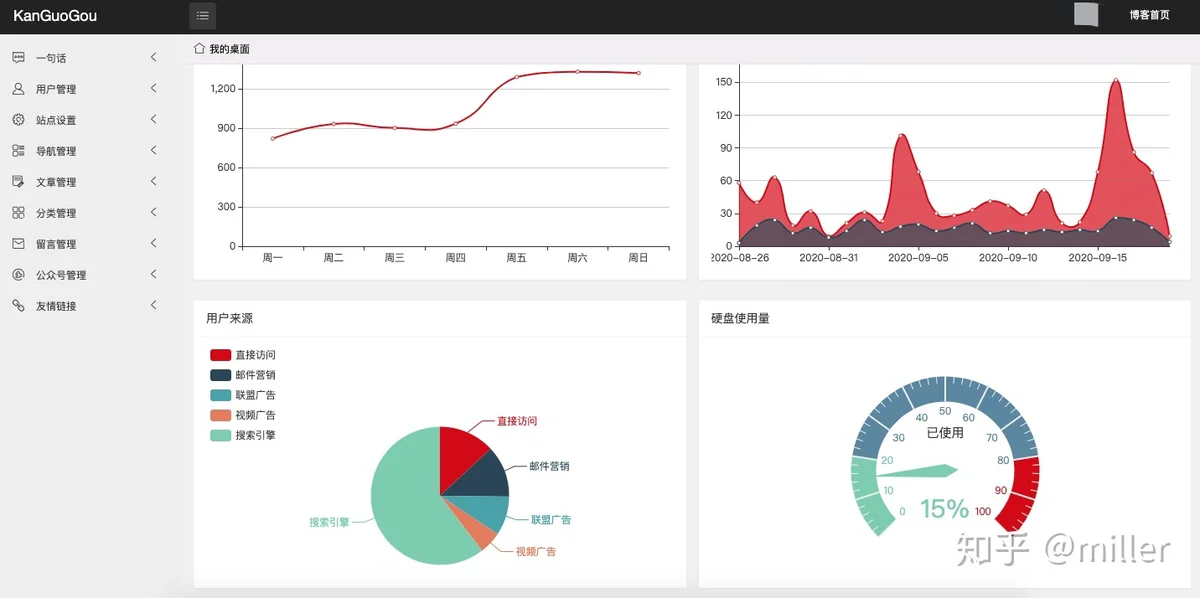
Task: Expand the 留言管理 menu chevron
Action: pyautogui.click(x=153, y=244)
